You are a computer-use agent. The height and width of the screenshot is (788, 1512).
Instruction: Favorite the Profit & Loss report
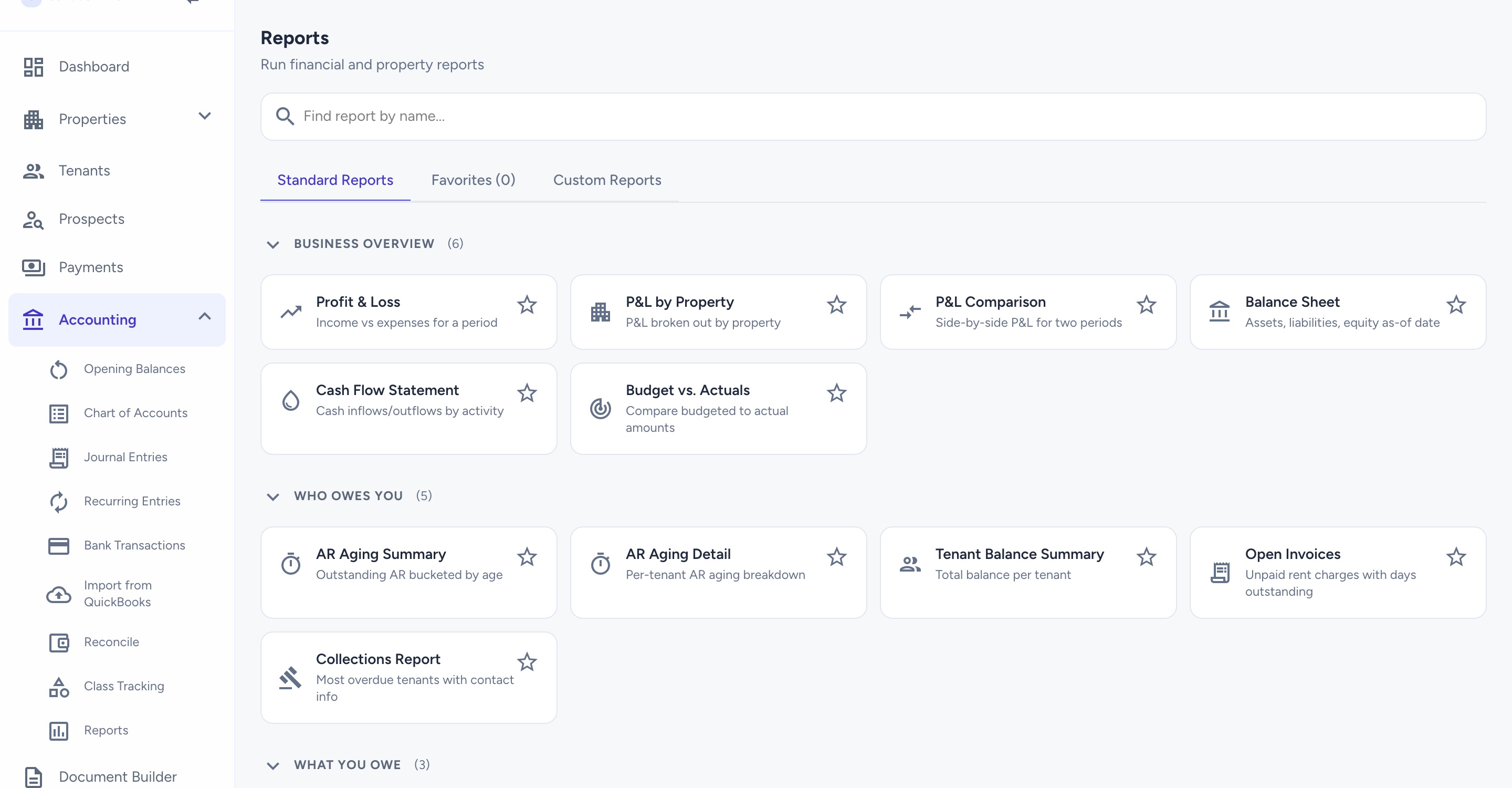coord(527,305)
